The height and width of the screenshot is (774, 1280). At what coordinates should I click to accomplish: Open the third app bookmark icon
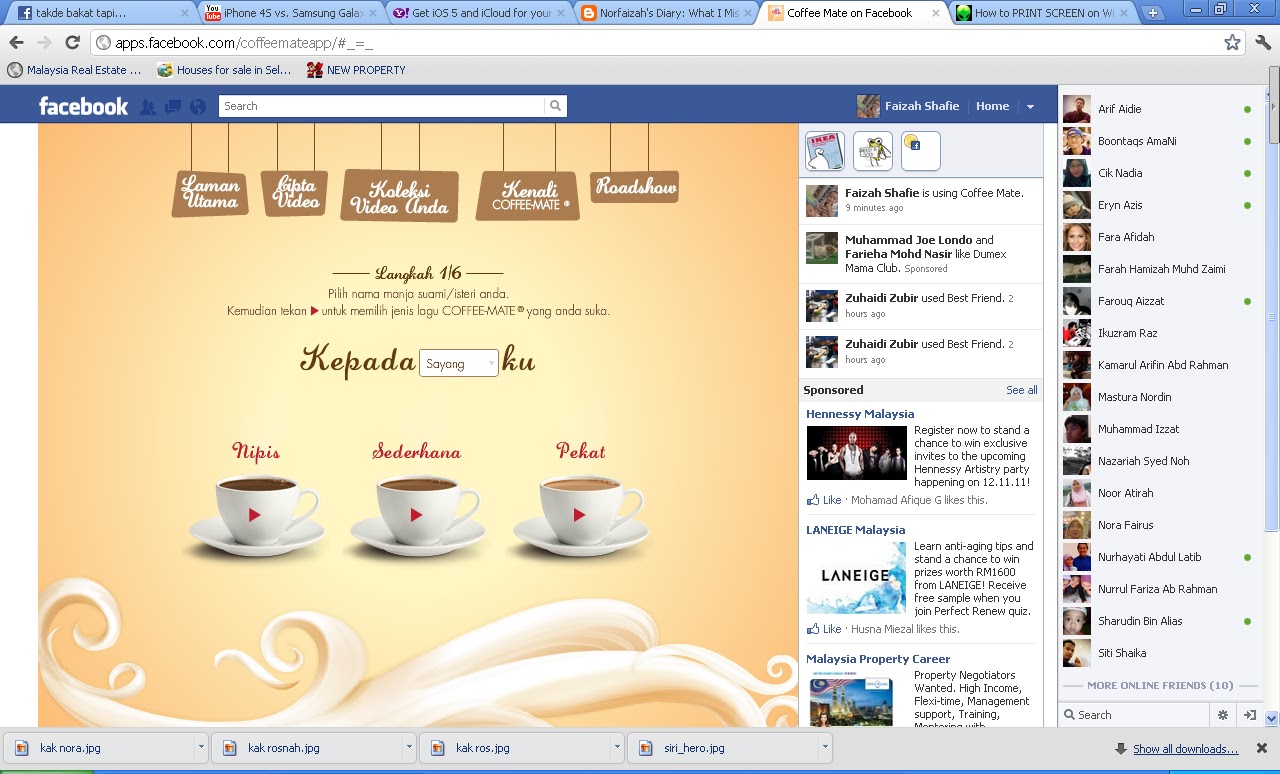pyautogui.click(x=921, y=151)
